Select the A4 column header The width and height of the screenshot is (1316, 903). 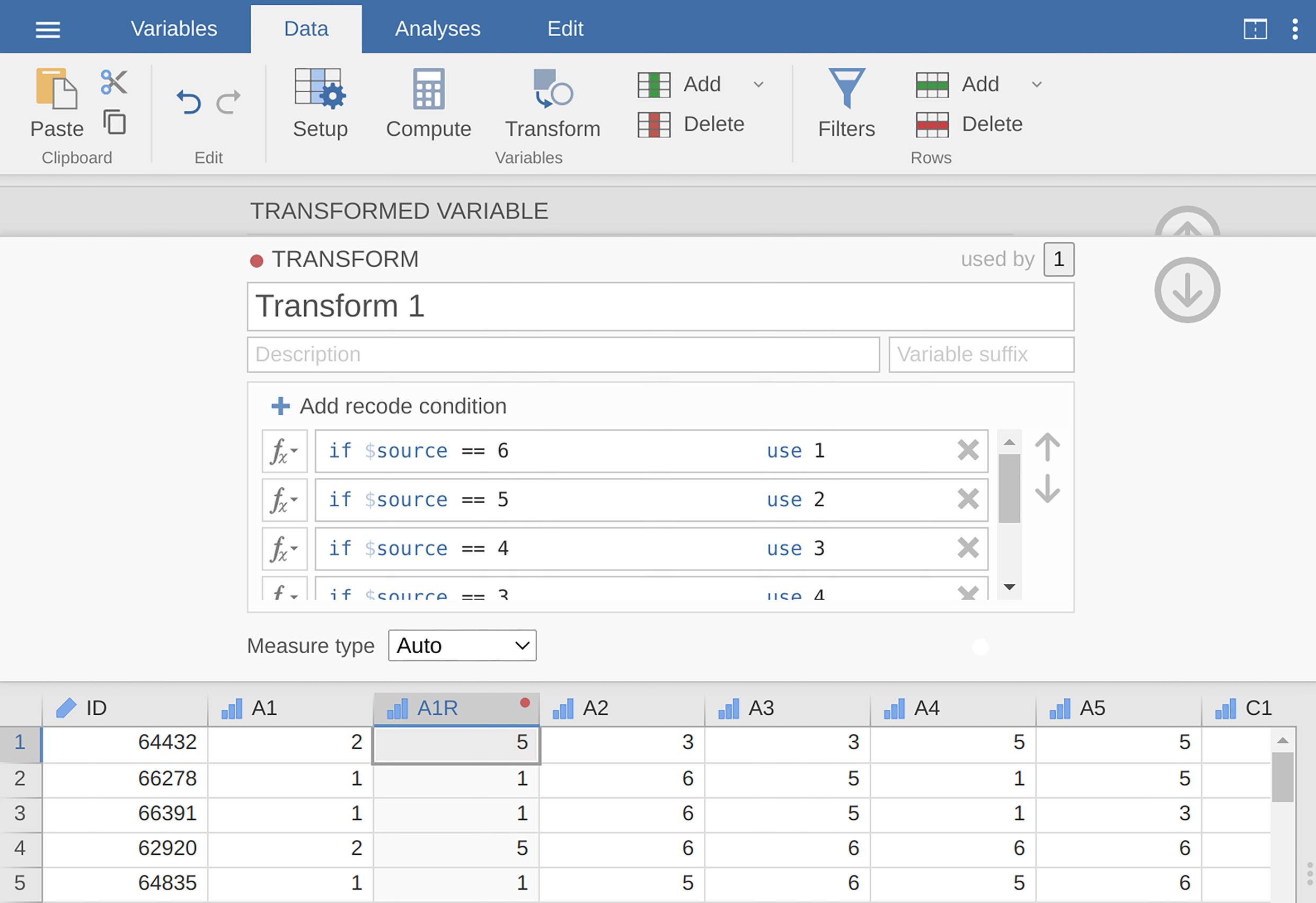point(952,708)
